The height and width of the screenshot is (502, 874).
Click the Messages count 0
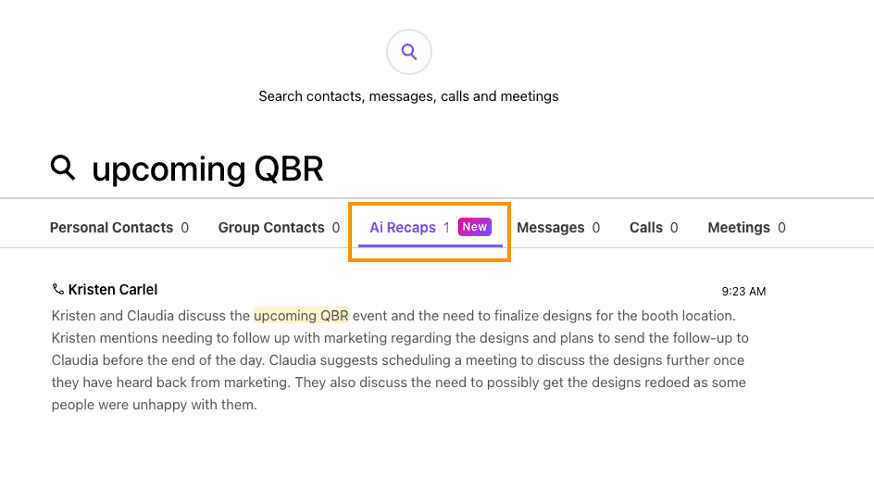point(596,227)
